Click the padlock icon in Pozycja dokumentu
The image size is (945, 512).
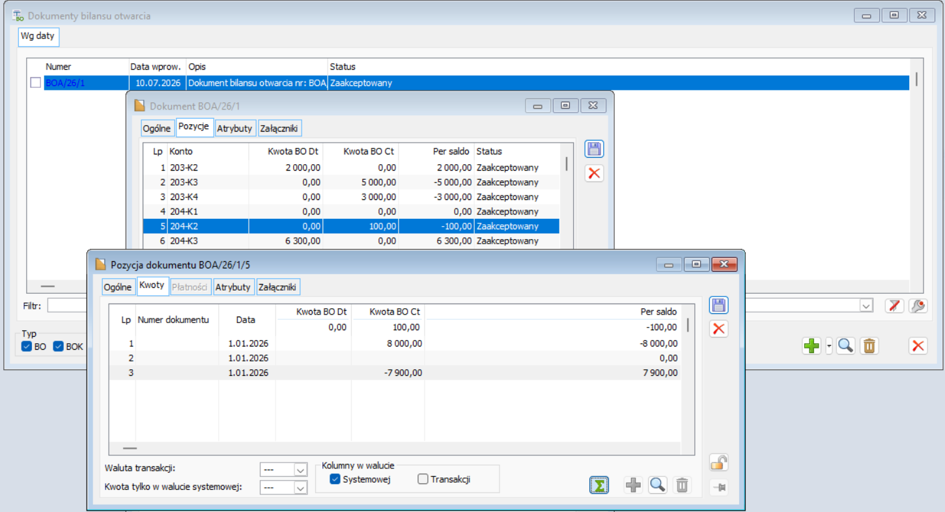(x=718, y=463)
